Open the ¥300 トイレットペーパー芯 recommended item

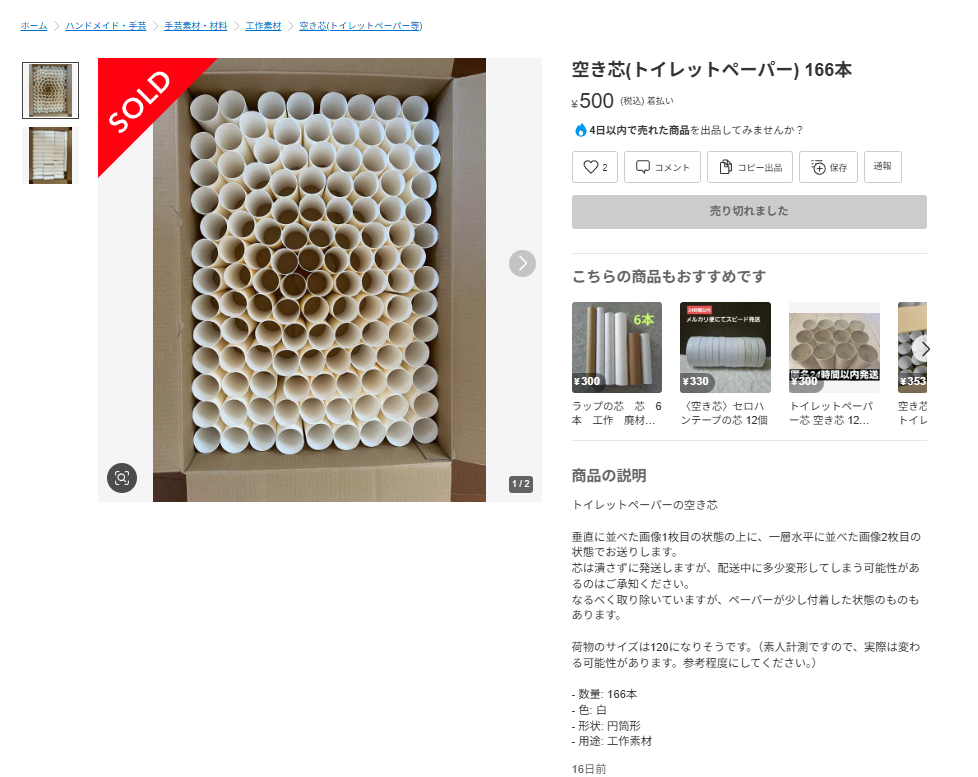pyautogui.click(x=835, y=365)
